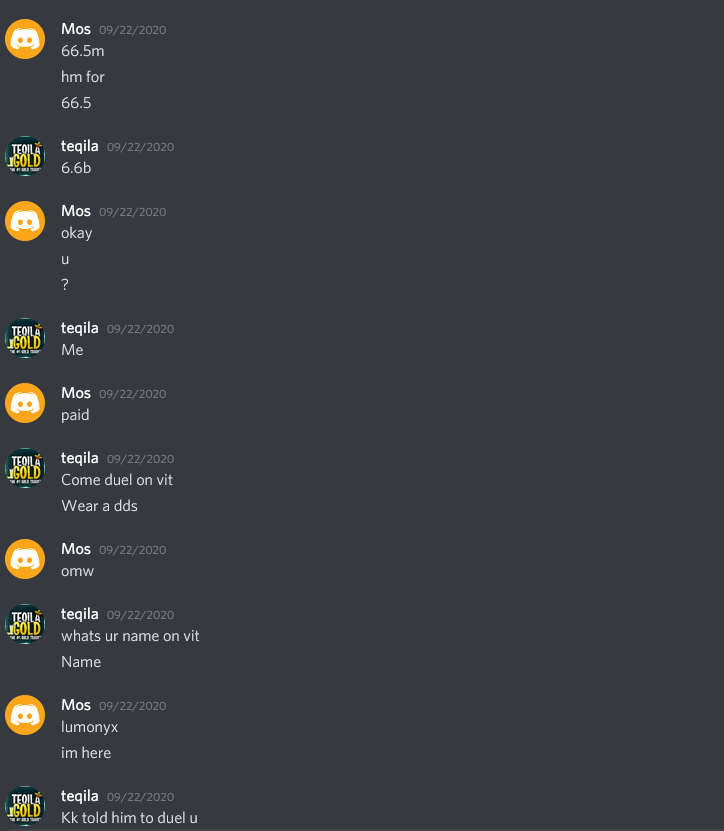
Task: Click Mos avatar beside the "lumonyx" message
Action: click(25, 715)
